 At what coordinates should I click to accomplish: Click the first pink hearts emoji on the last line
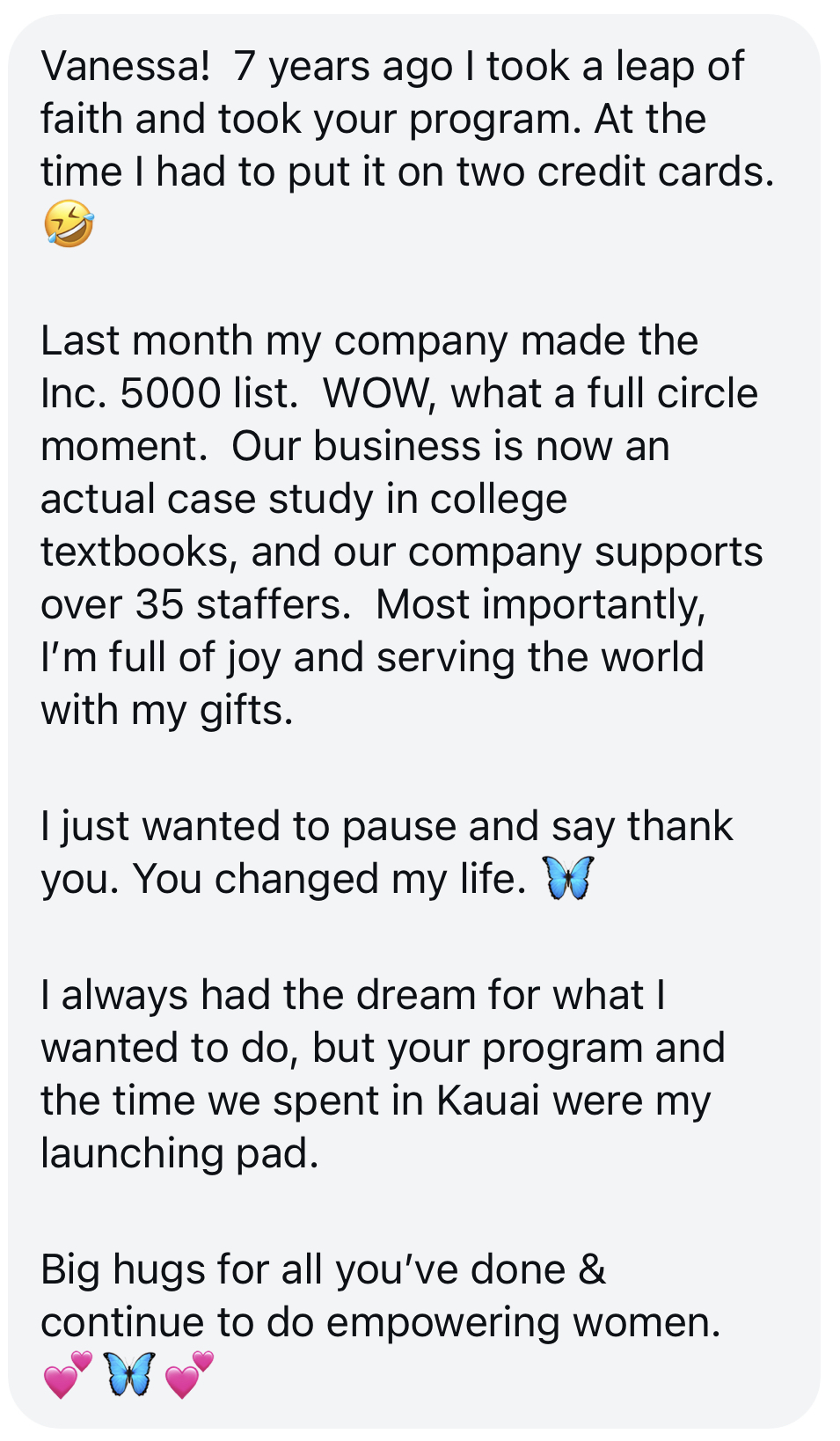pos(68,1375)
